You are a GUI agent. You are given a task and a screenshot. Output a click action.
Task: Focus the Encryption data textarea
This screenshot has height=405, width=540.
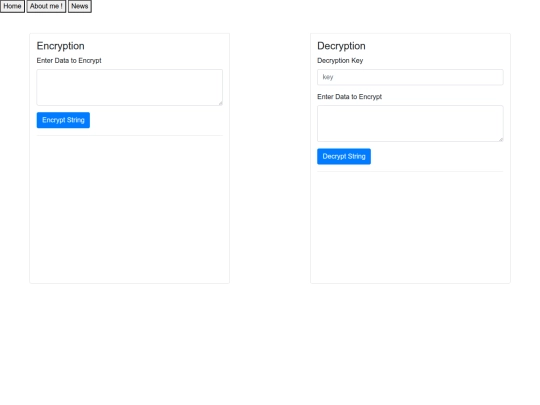(x=129, y=87)
